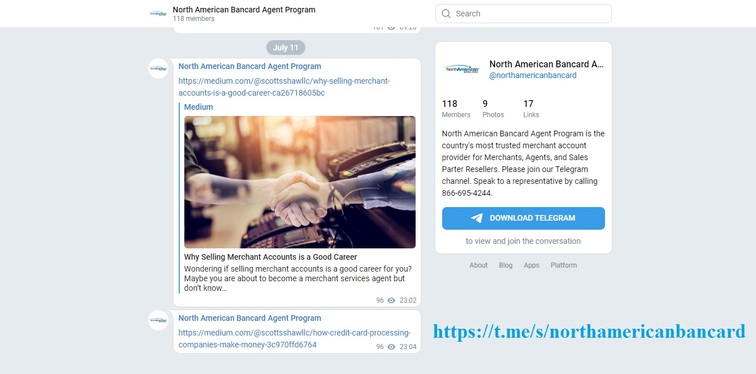
Task: Open the Platform footer link
Action: [x=564, y=265]
